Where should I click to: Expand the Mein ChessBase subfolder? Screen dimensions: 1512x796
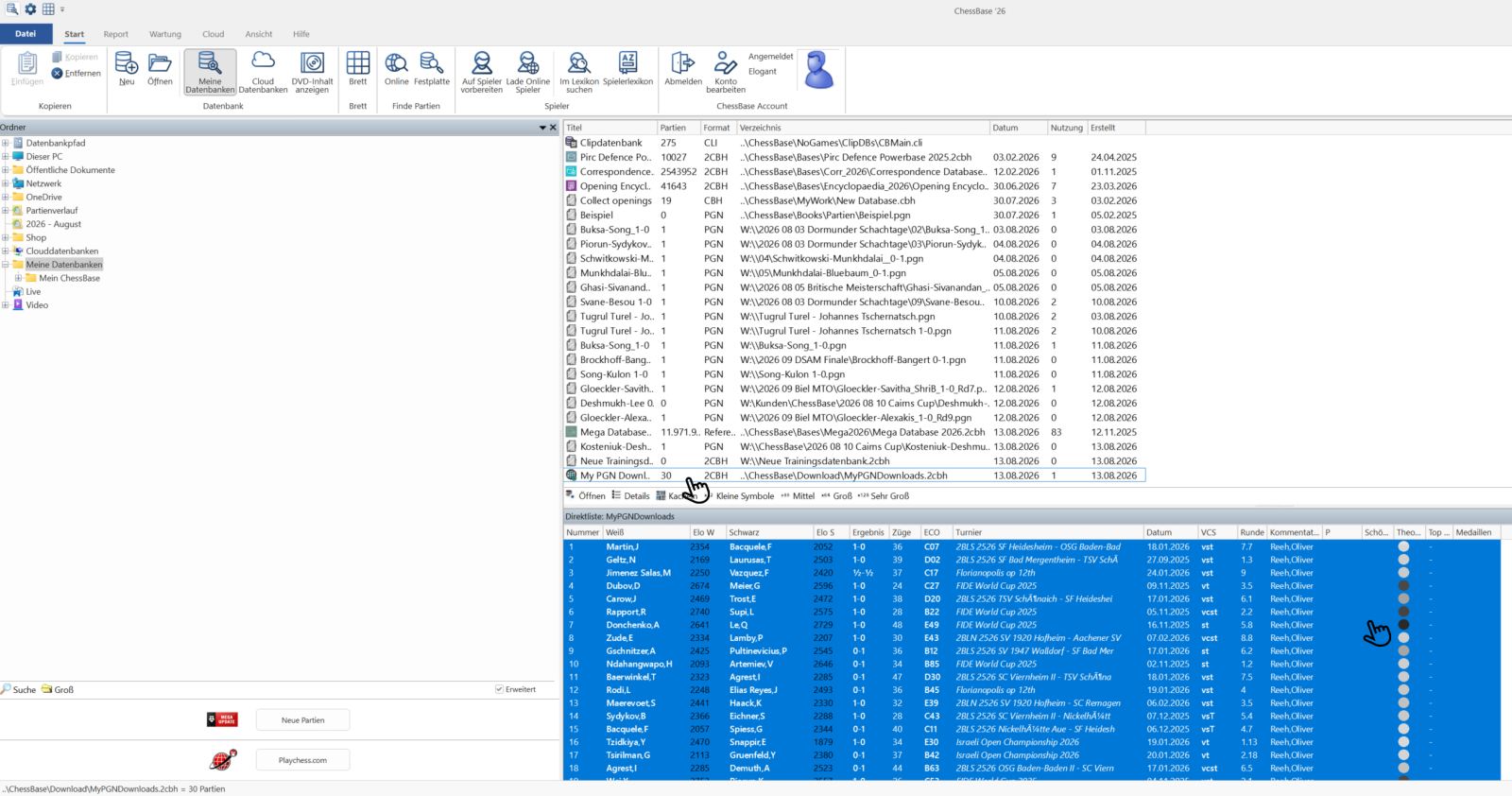tap(18, 278)
